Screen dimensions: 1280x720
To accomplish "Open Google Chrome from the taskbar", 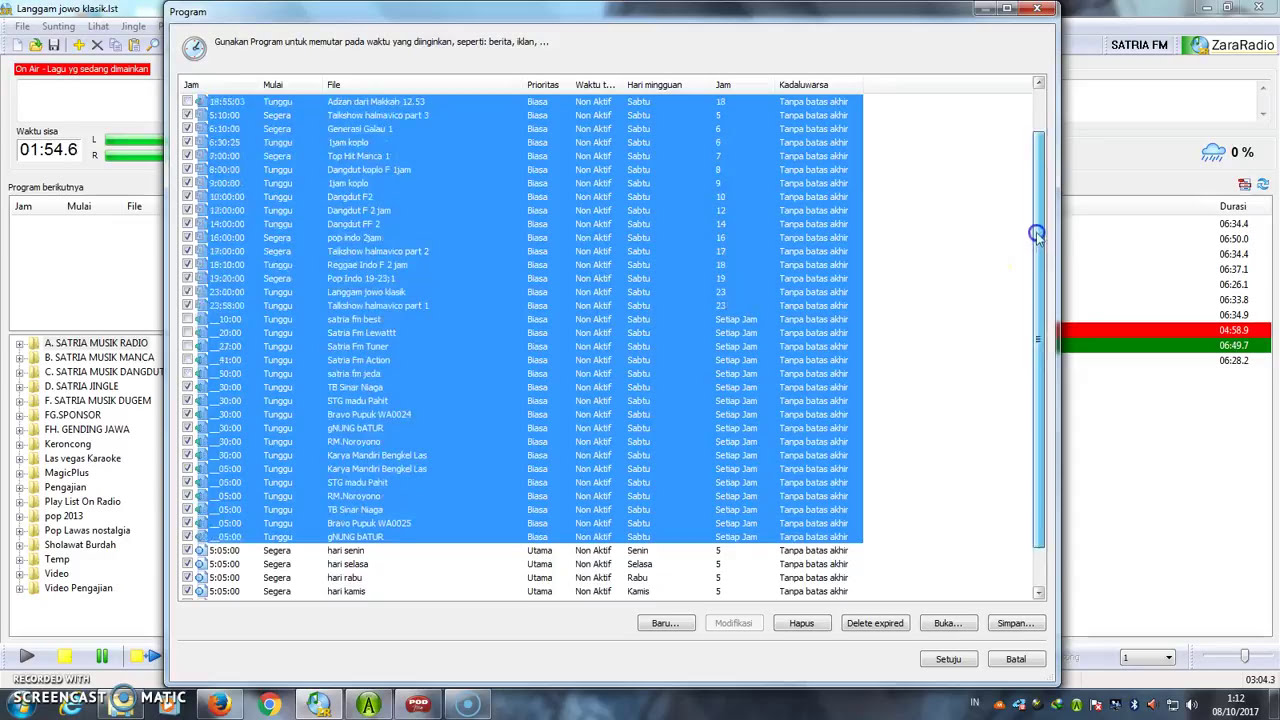I will [269, 704].
